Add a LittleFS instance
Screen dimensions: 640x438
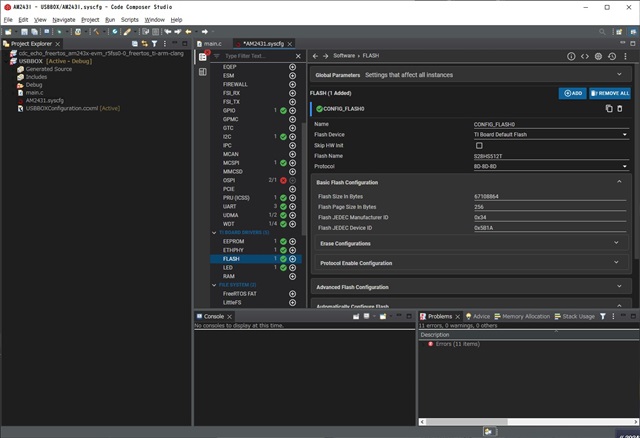[x=292, y=302]
